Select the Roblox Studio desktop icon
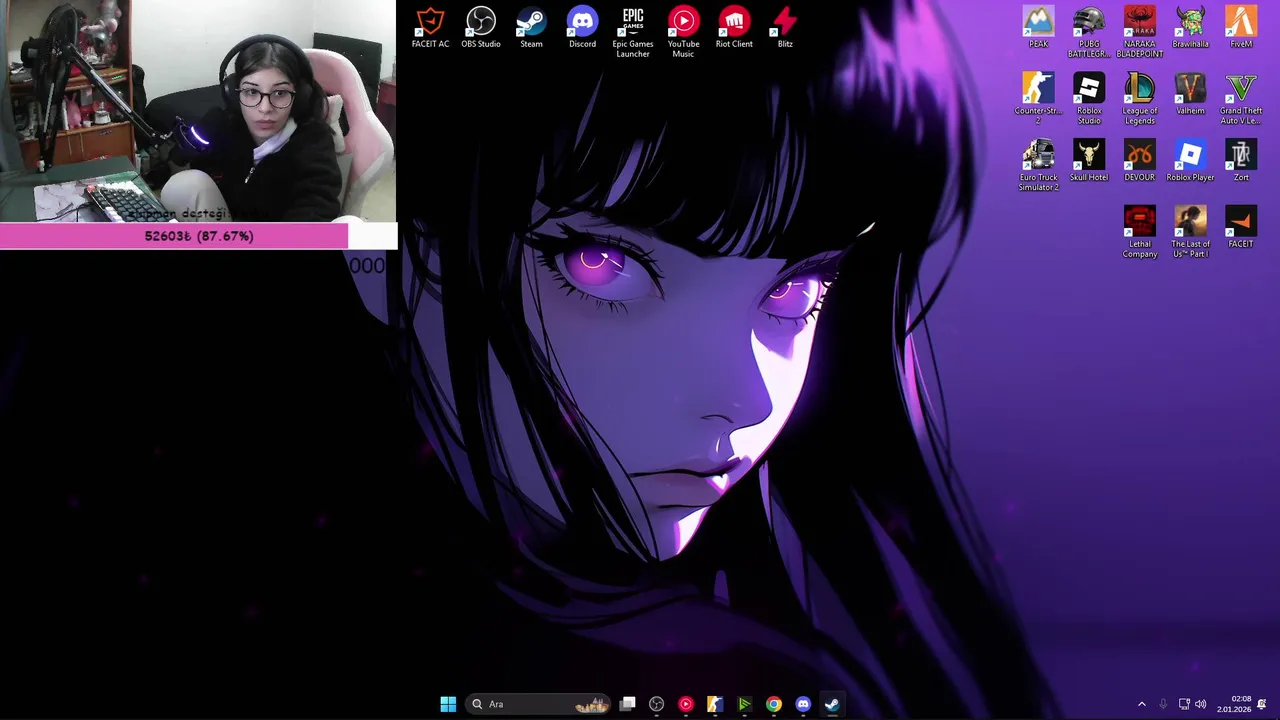This screenshot has width=1280, height=720. click(x=1089, y=99)
